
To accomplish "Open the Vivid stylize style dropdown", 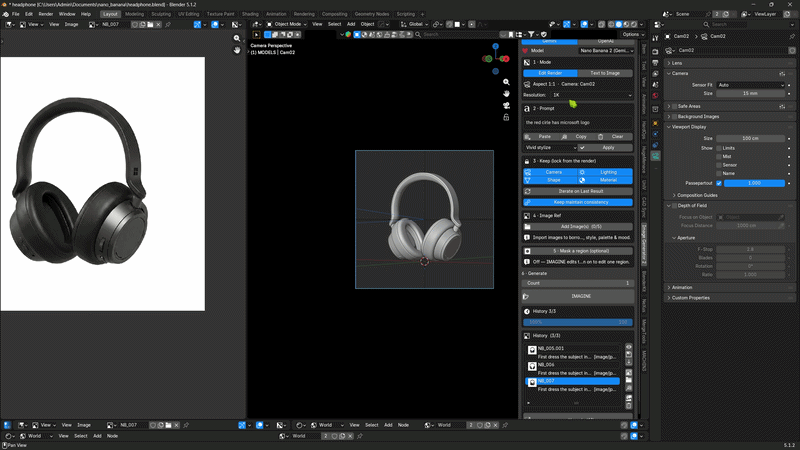I will coord(550,147).
